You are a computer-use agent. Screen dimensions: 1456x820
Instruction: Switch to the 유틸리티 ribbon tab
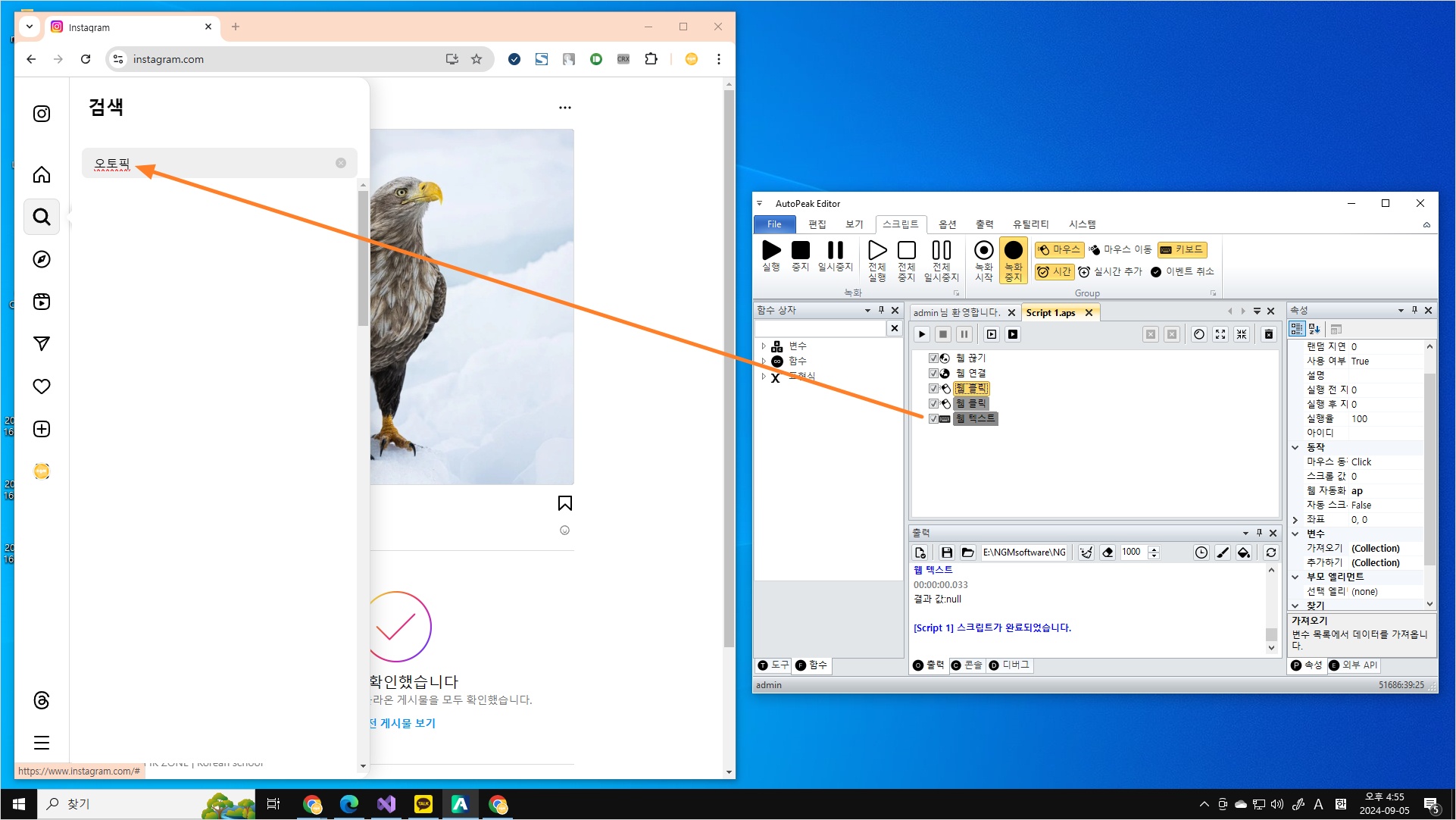[1031, 224]
